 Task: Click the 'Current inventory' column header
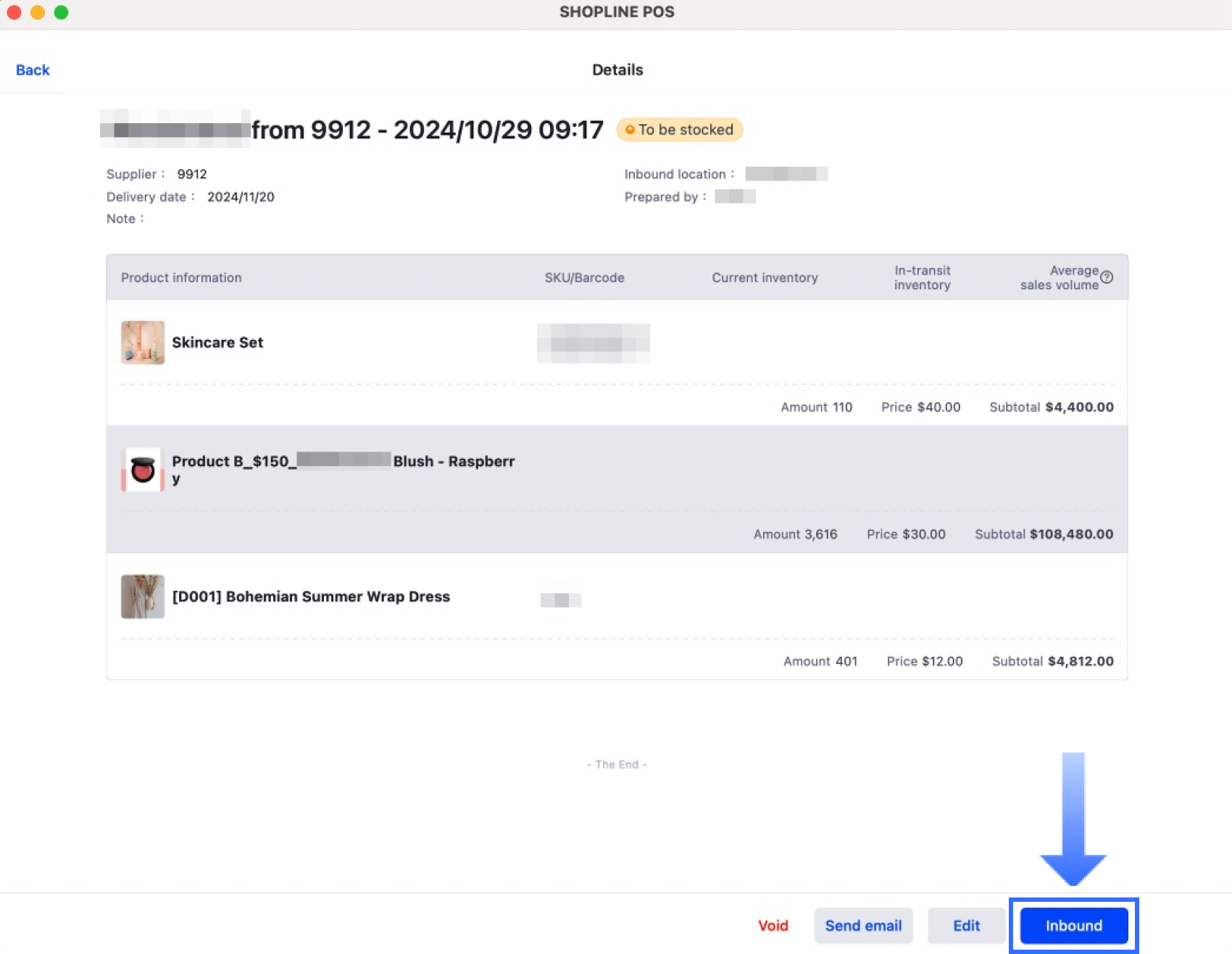coord(765,278)
